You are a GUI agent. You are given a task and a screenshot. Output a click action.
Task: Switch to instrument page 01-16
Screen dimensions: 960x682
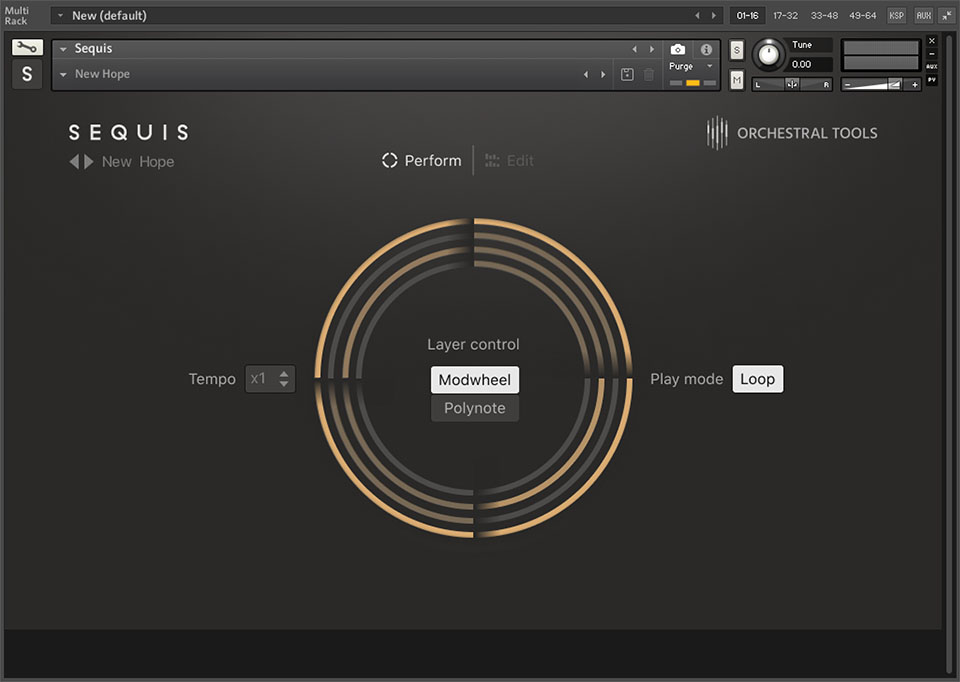click(x=747, y=15)
